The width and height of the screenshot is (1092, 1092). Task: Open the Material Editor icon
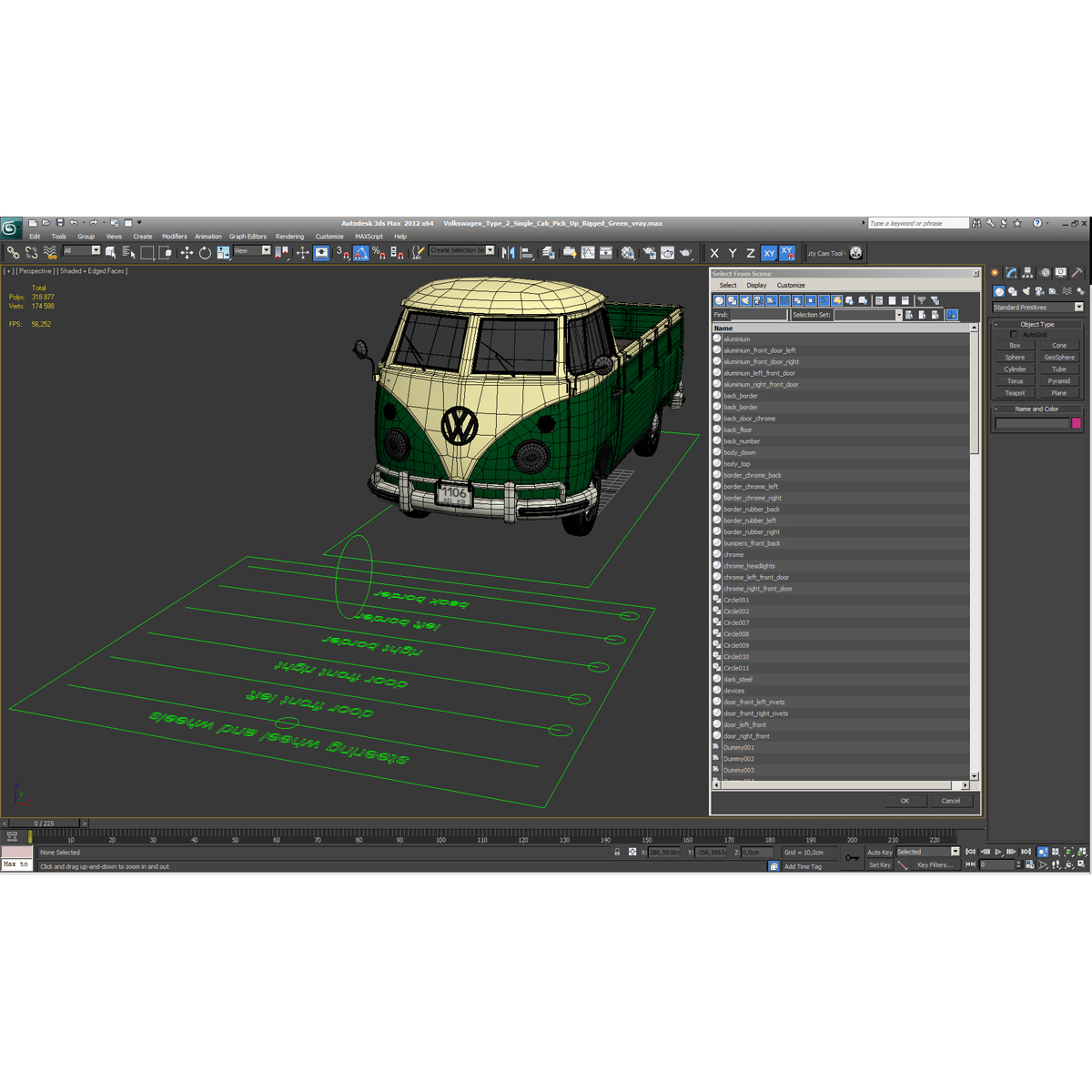coord(628,252)
